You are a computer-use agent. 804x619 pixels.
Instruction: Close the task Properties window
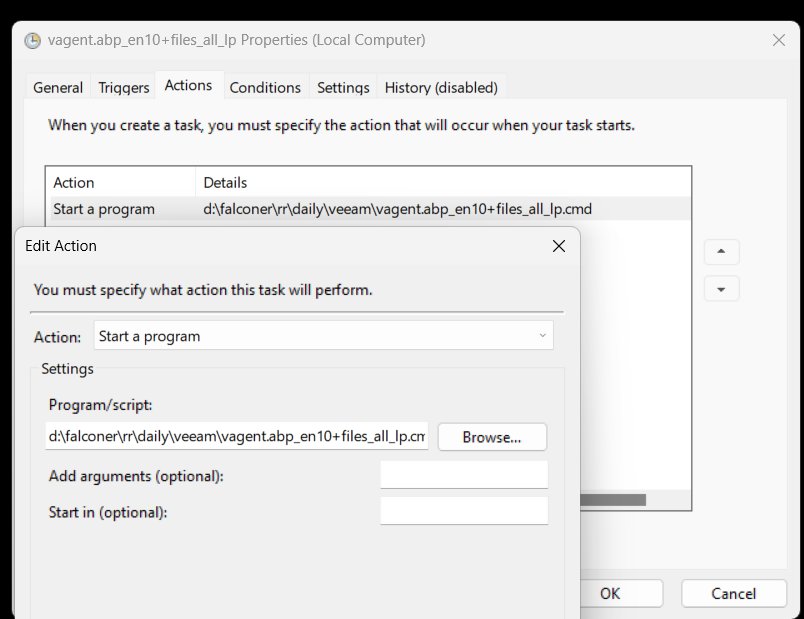click(779, 40)
